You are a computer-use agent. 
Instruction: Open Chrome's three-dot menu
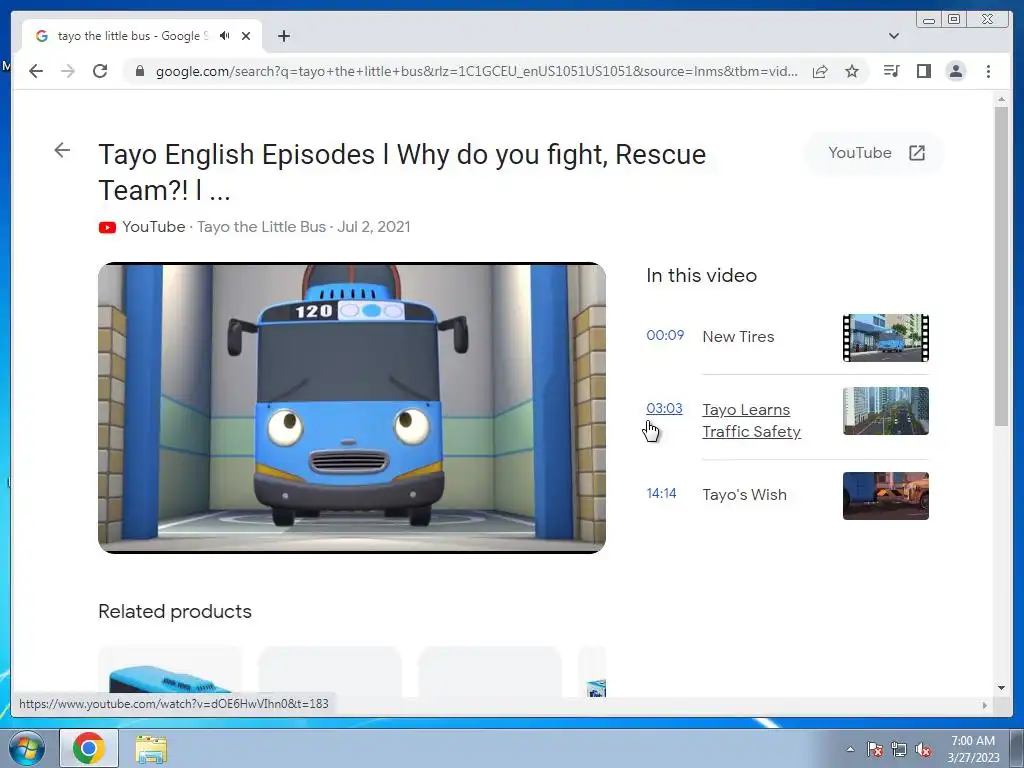(988, 71)
